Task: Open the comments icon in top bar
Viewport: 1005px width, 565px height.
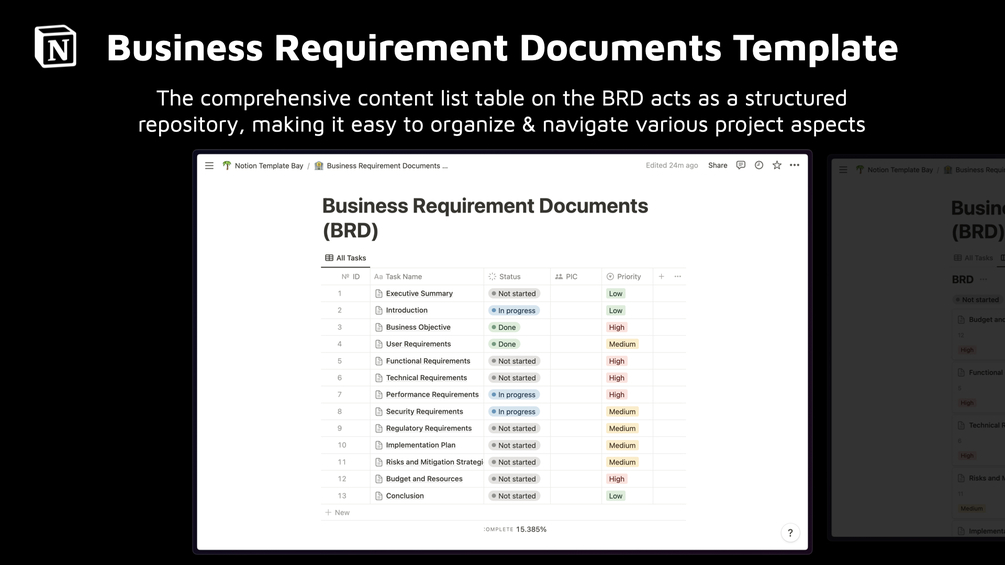Action: click(741, 165)
